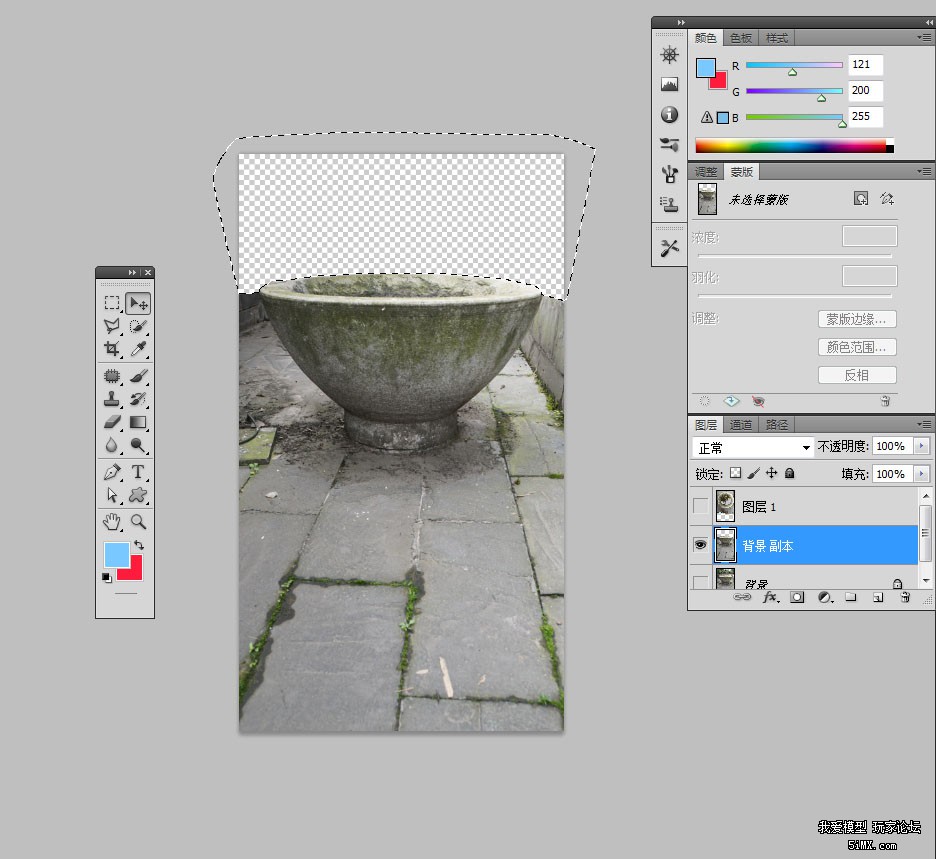Screen dimensions: 936x859
Task: Click the delete layer trash icon
Action: (x=905, y=597)
